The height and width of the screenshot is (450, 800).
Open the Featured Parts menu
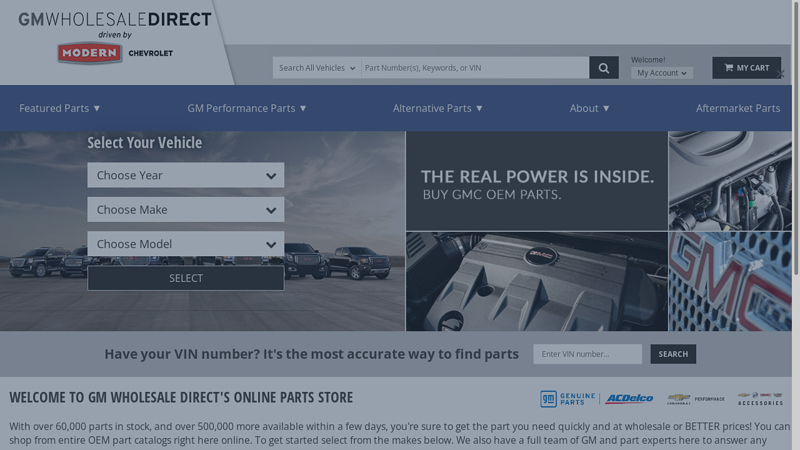pyautogui.click(x=59, y=108)
